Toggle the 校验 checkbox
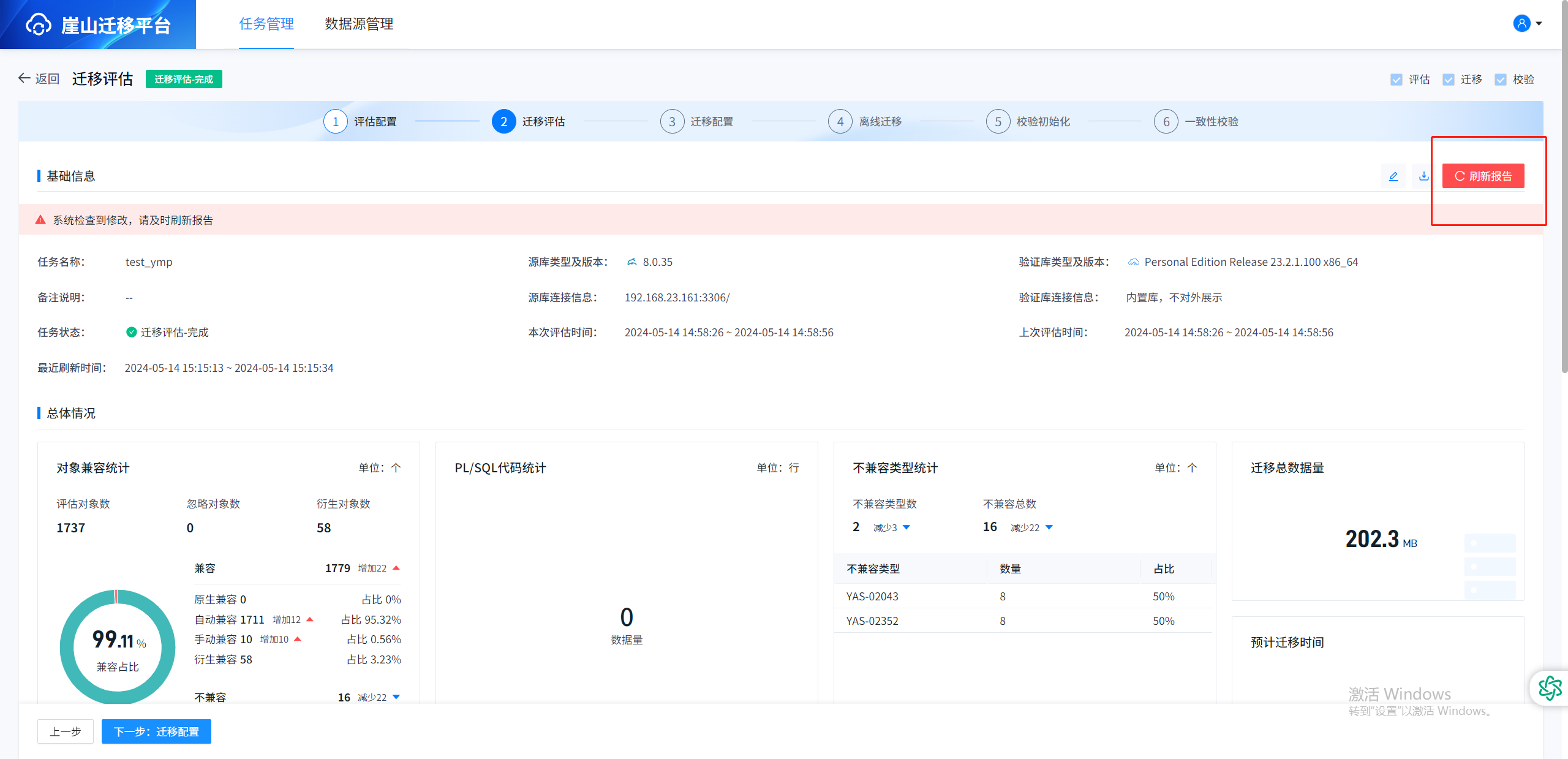The height and width of the screenshot is (759, 1568). tap(1501, 80)
